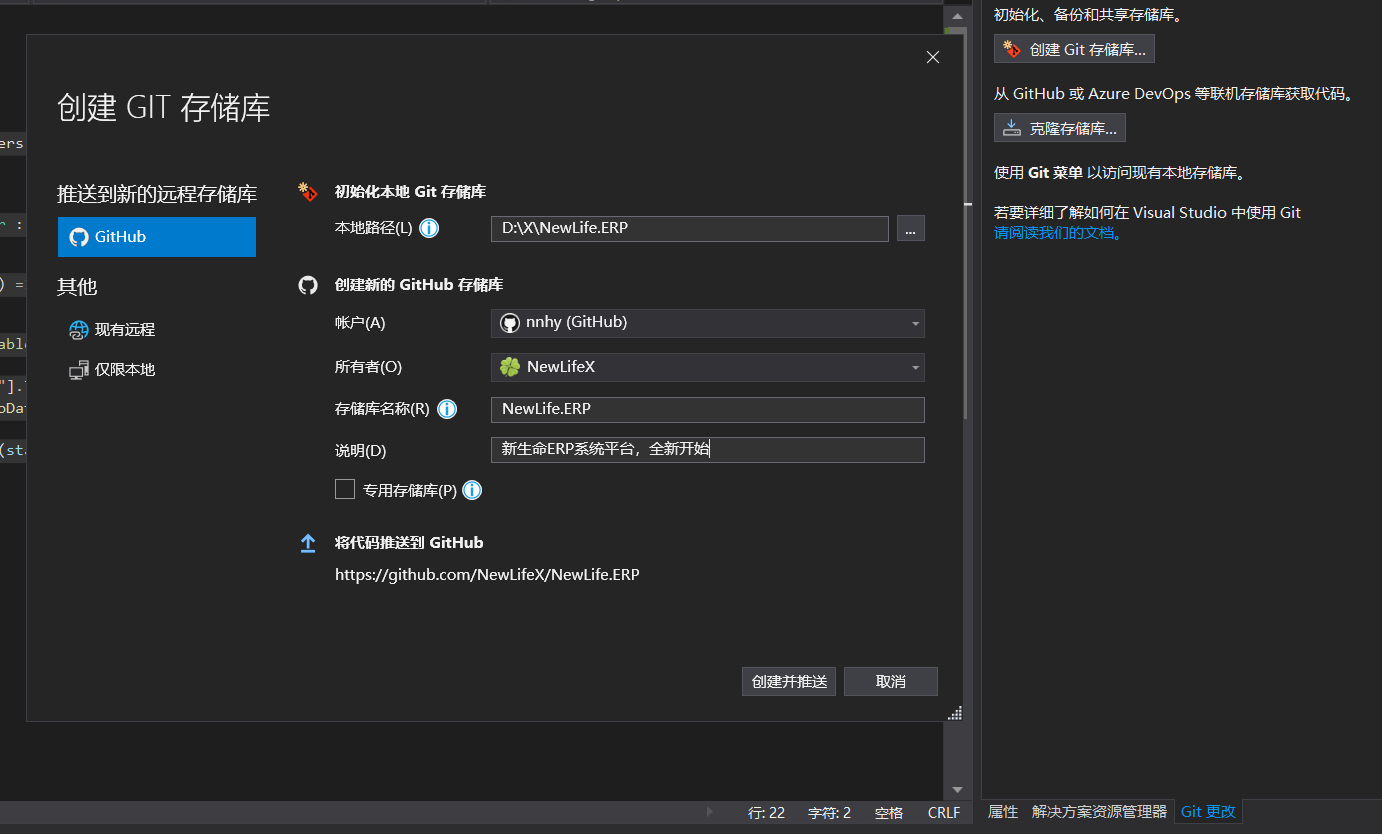Image resolution: width=1382 pixels, height=834 pixels.
Task: Choose the existing remote (现有远程) option
Action: [x=112, y=330]
